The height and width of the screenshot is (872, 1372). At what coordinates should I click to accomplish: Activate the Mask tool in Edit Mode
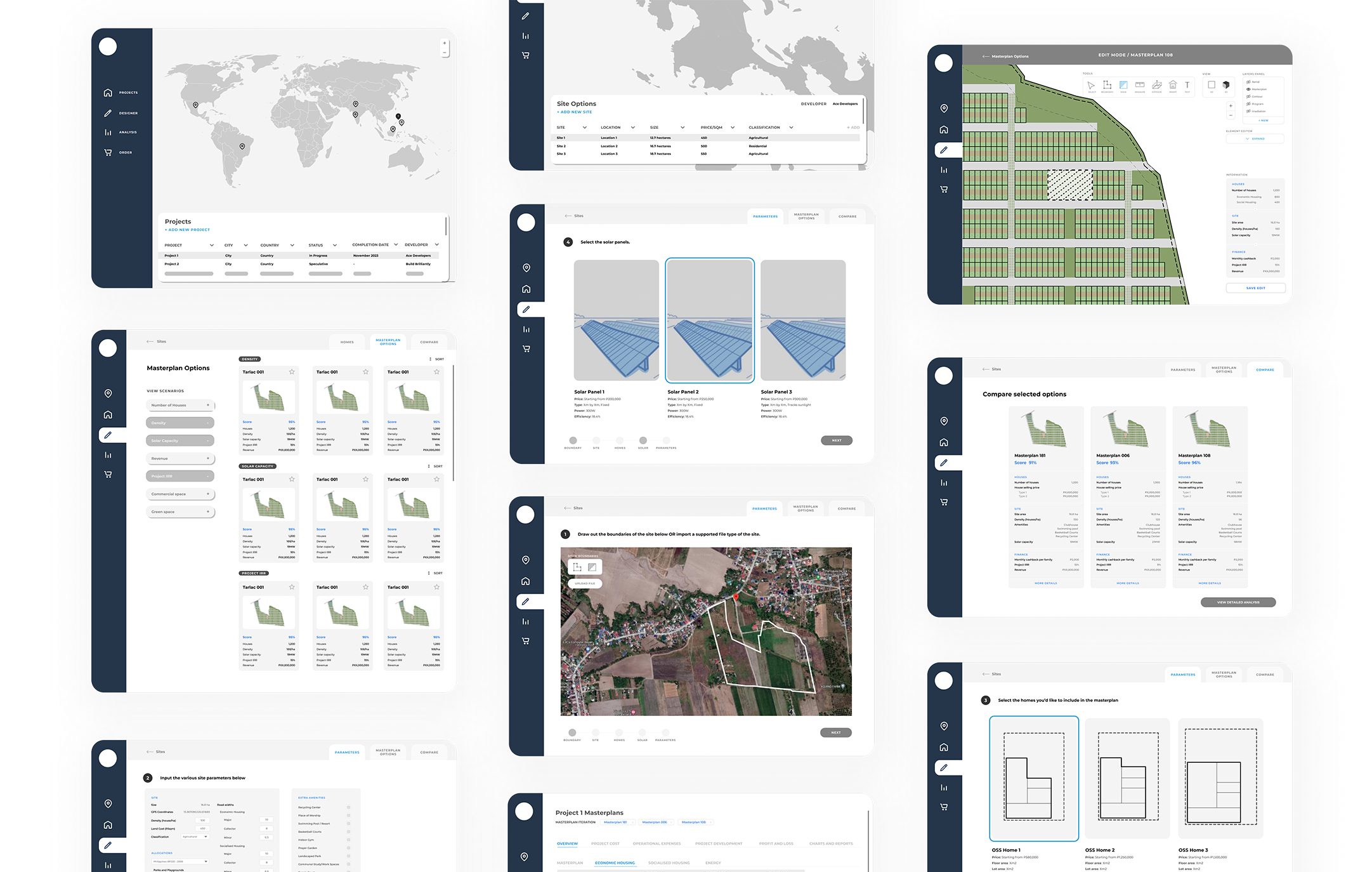(1123, 85)
